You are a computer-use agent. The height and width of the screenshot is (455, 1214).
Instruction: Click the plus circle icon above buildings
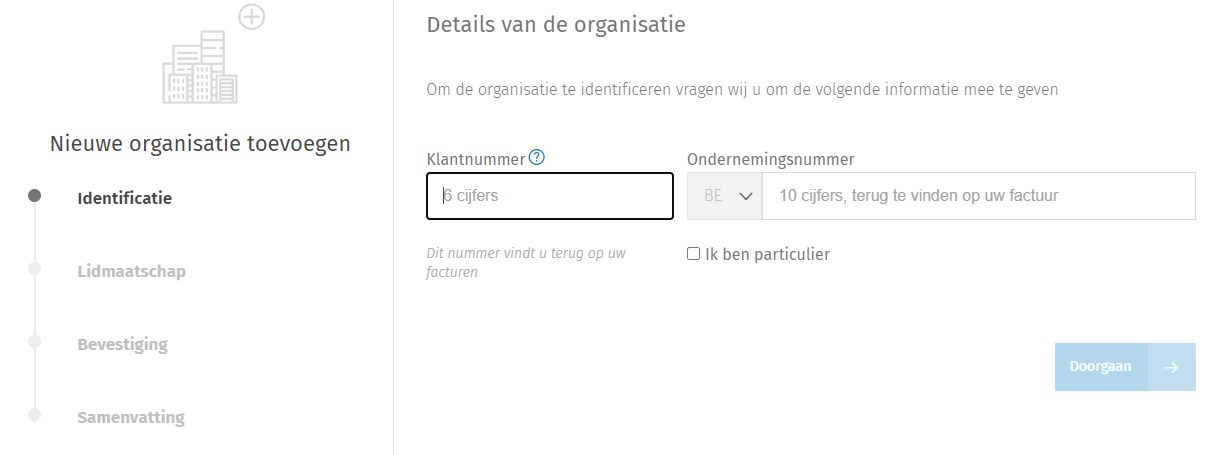click(252, 17)
